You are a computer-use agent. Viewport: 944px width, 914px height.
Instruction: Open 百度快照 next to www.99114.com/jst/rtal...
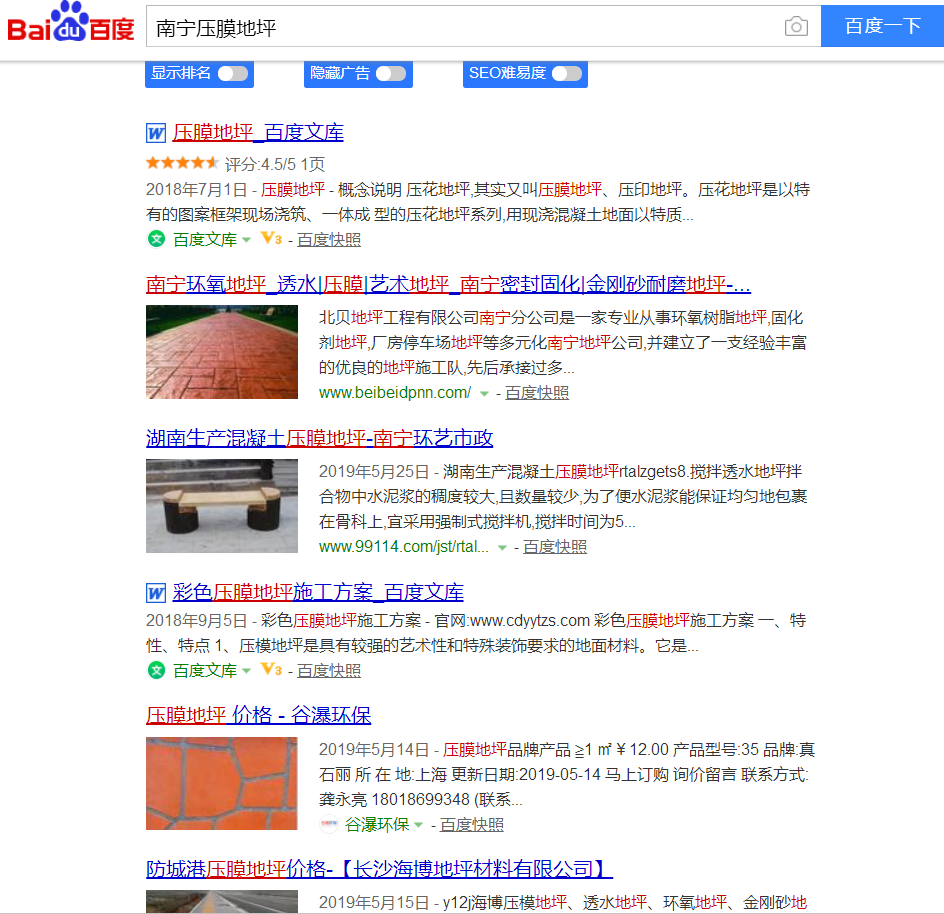(555, 547)
